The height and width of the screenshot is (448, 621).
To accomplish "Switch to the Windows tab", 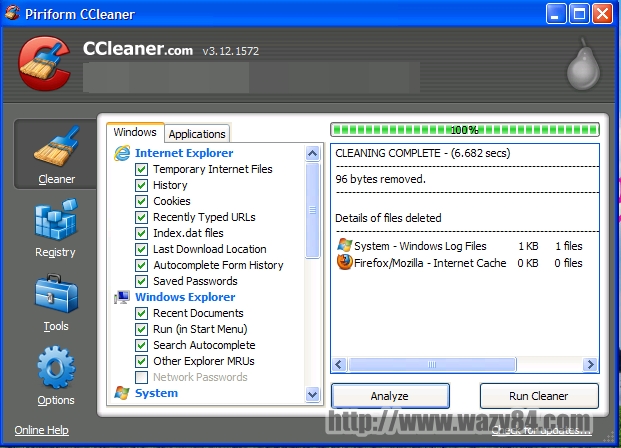I will point(135,132).
